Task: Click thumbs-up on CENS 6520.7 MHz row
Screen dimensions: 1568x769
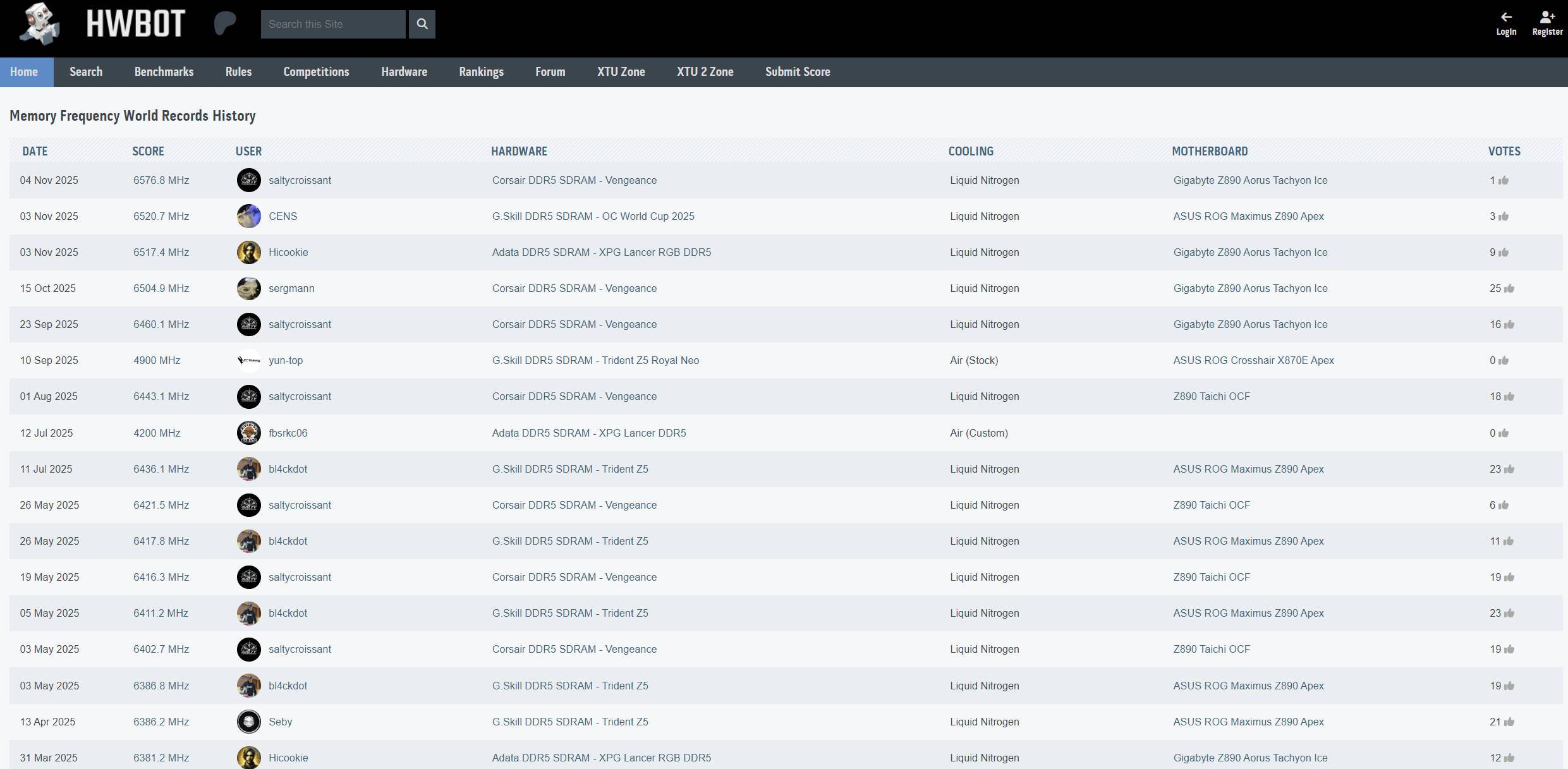Action: pyautogui.click(x=1504, y=217)
